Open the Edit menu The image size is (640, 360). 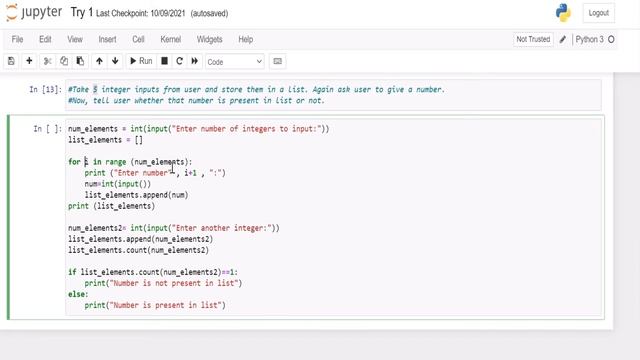[45, 39]
